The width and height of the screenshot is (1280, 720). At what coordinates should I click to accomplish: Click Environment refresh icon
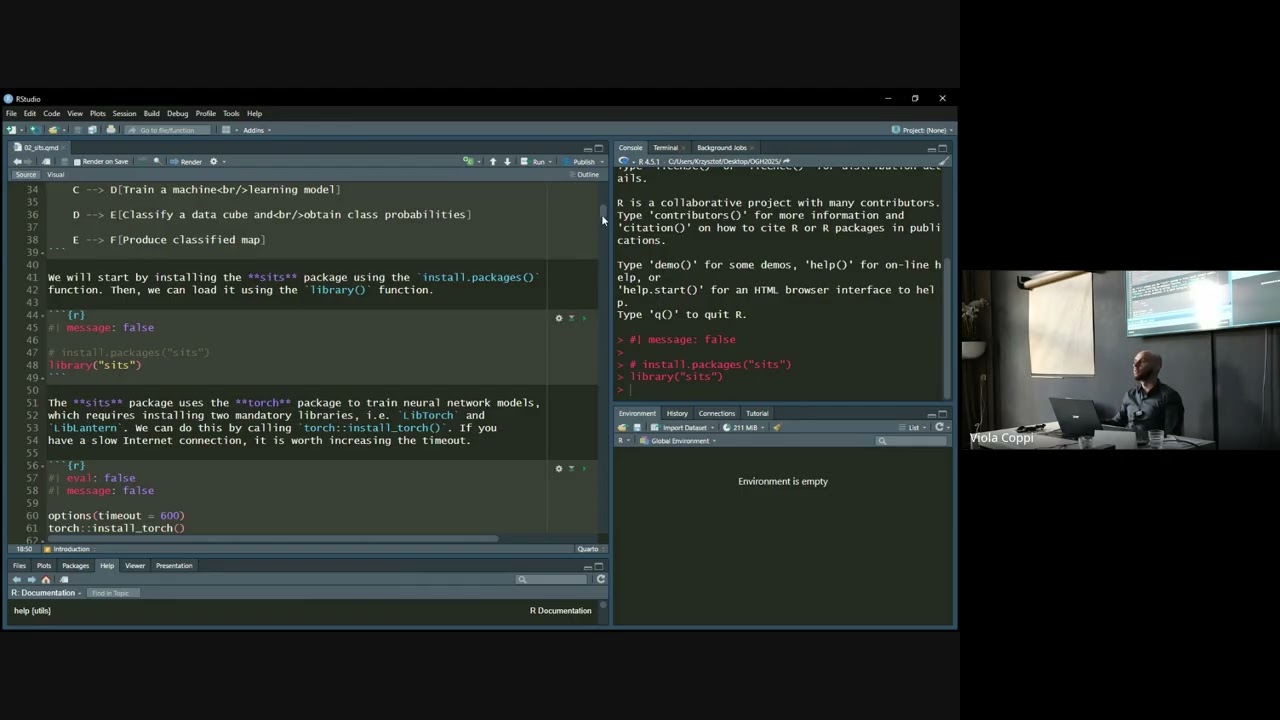click(939, 427)
